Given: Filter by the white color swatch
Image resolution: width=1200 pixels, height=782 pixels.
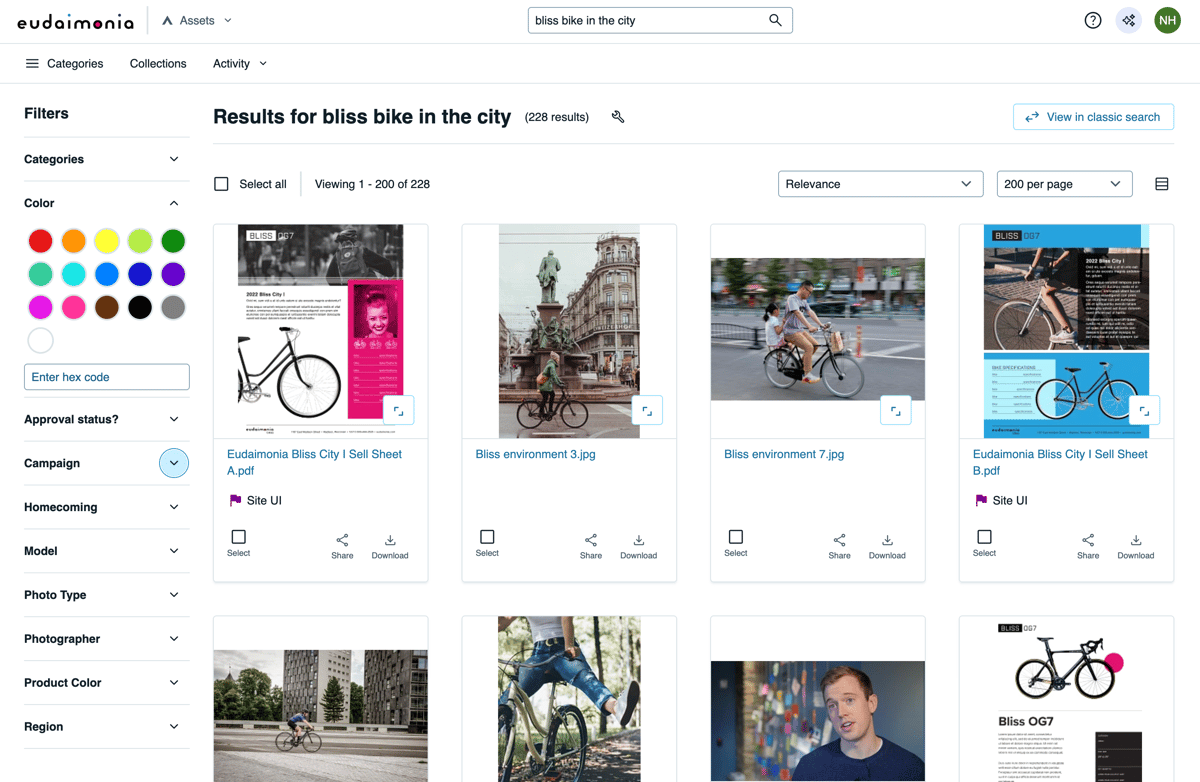Looking at the screenshot, I should (40, 341).
